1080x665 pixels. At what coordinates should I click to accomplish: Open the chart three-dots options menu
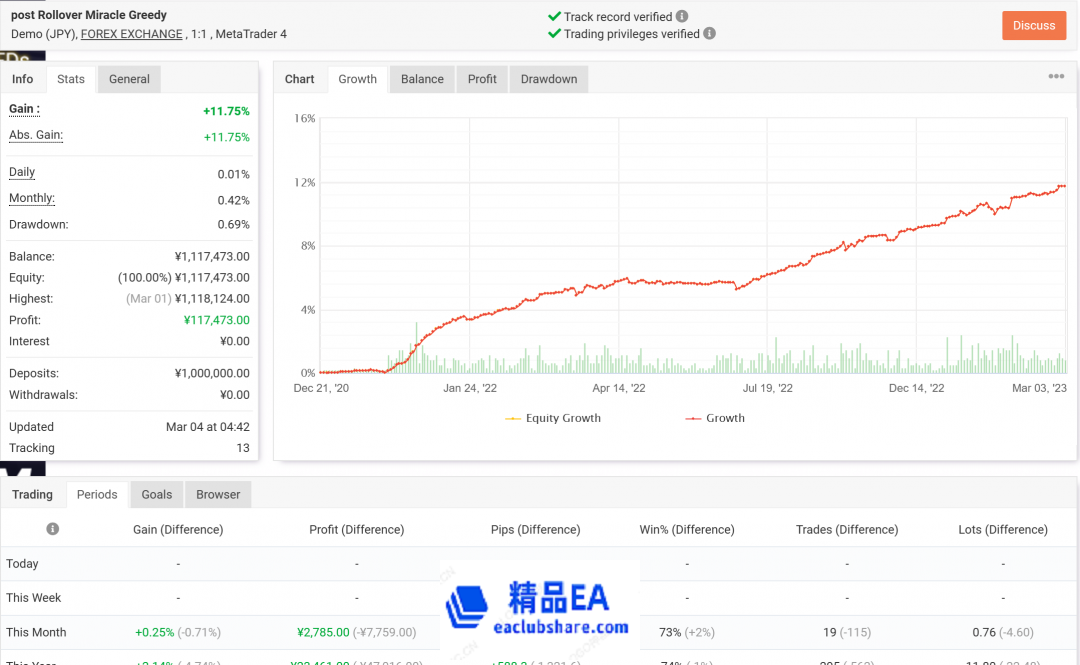point(1056,76)
